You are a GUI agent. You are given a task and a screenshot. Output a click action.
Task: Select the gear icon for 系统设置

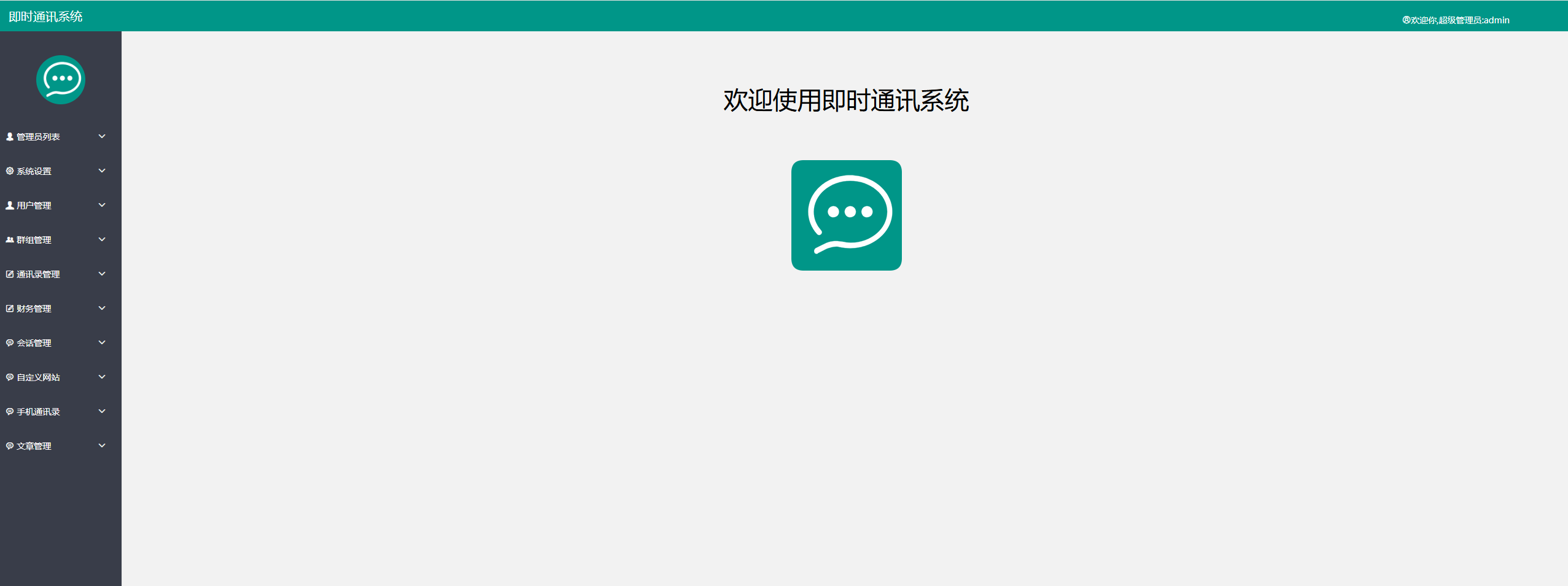tap(9, 171)
